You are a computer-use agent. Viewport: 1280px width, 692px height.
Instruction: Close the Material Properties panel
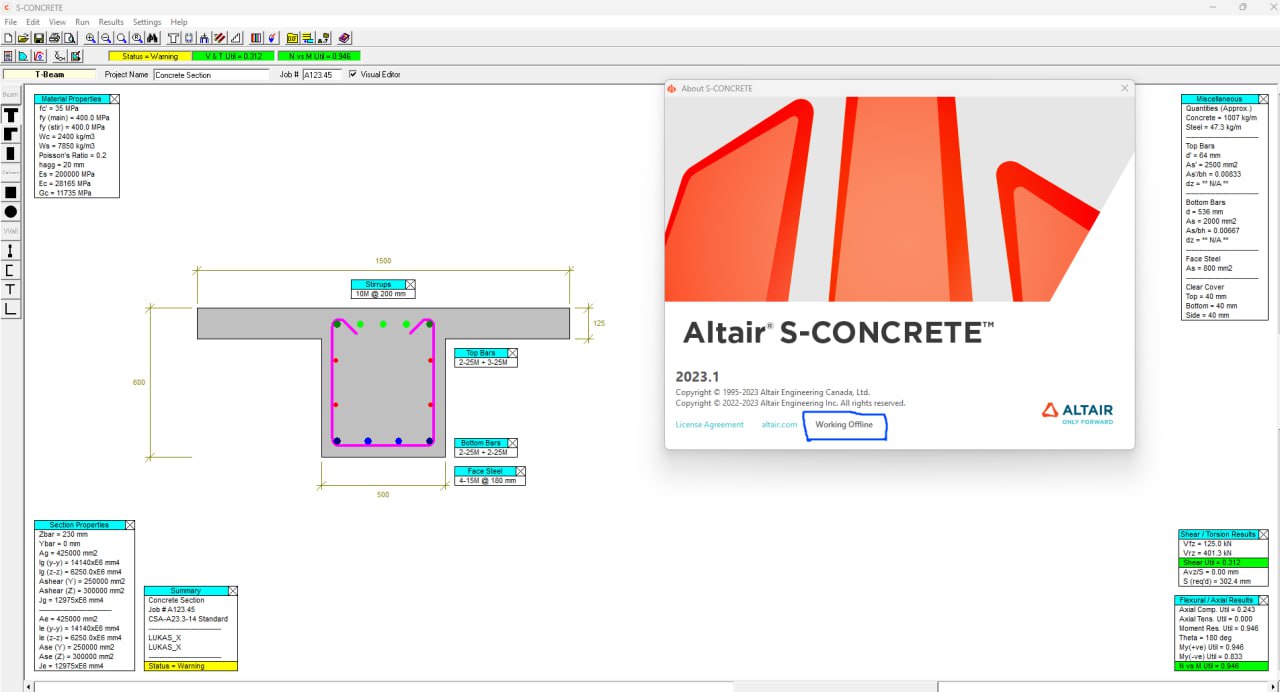tap(114, 99)
